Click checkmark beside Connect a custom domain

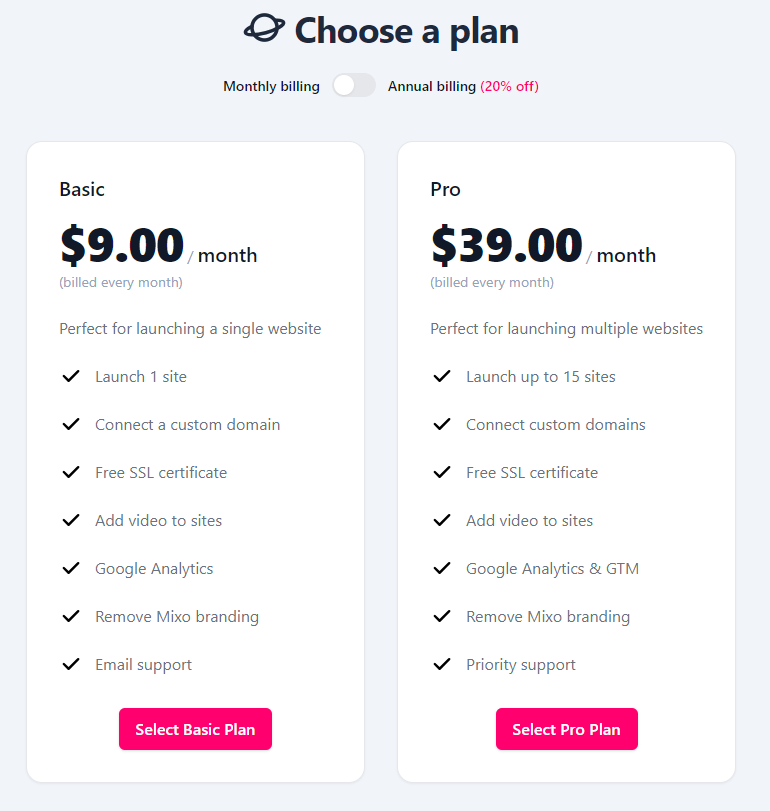pos(71,425)
